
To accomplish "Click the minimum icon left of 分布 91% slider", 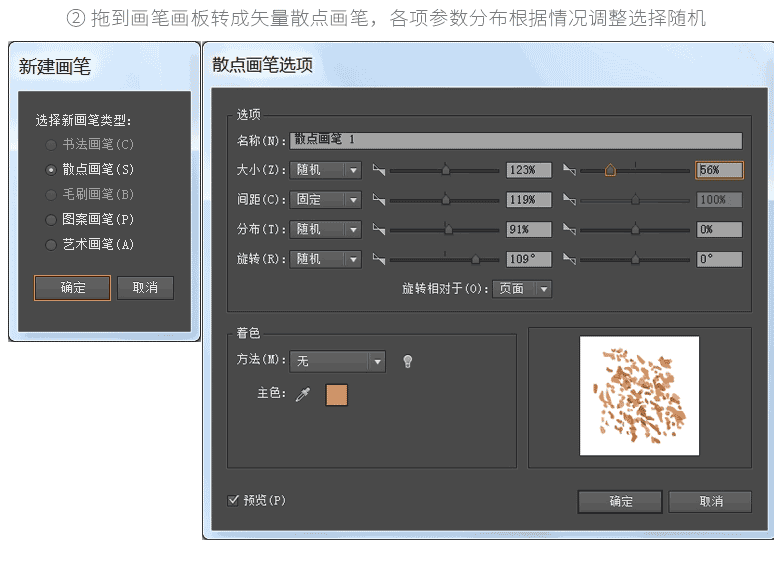I will click(x=379, y=230).
